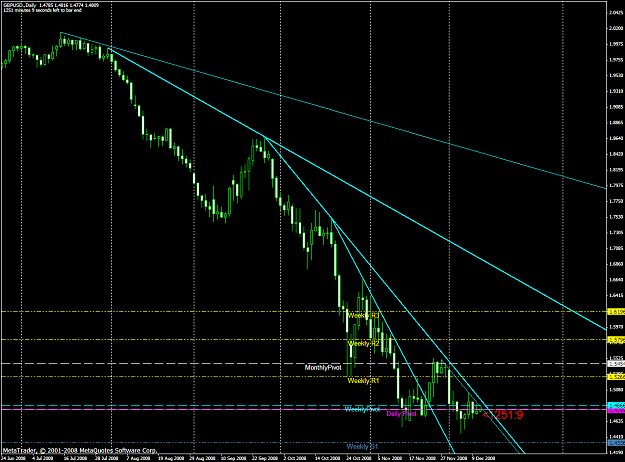Screen dimensions: 625x462
Task: Click the "5 Nov 2008" date on time axis
Action: click(x=389, y=458)
